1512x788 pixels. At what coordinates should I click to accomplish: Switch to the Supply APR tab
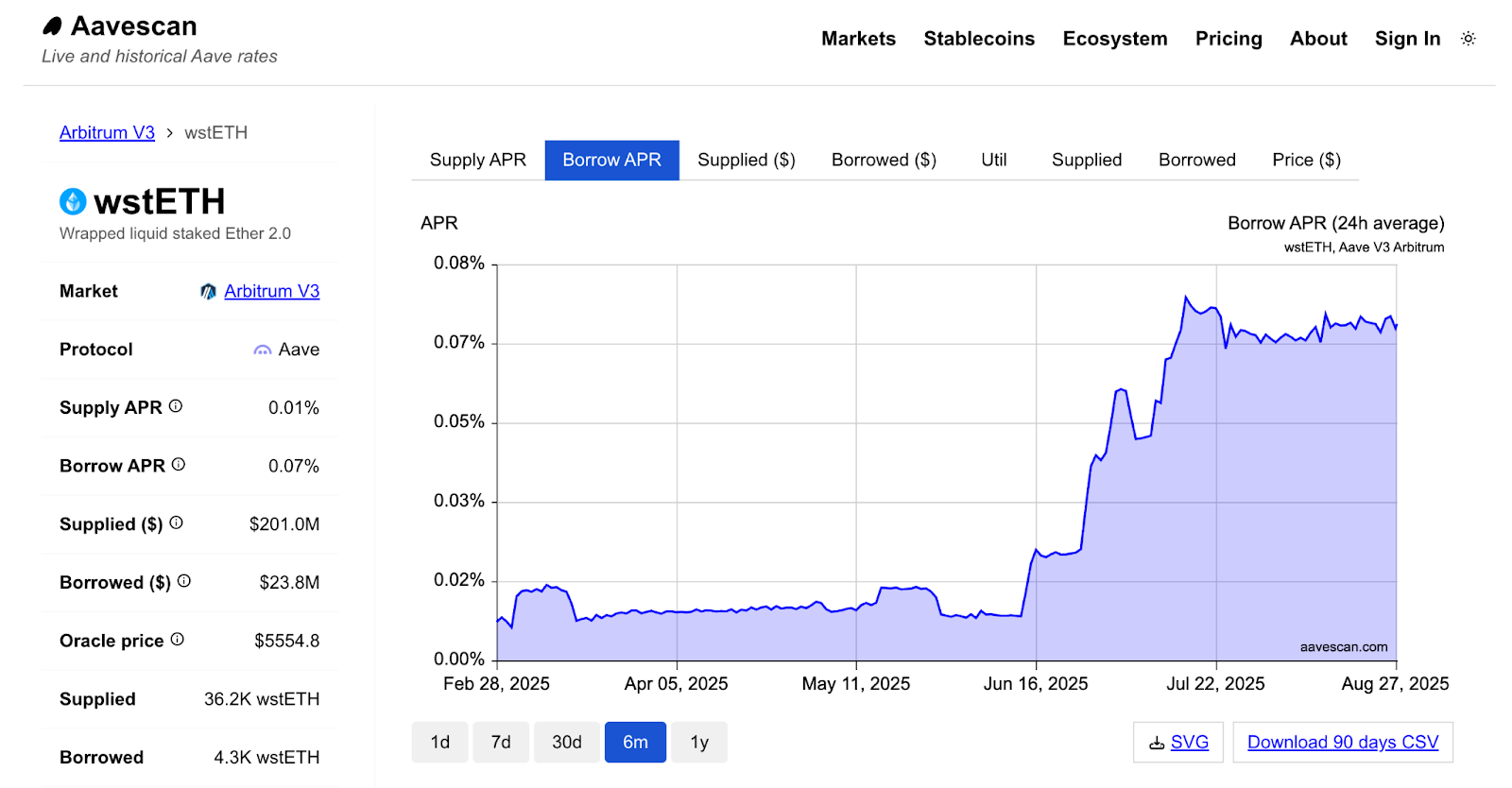477,161
